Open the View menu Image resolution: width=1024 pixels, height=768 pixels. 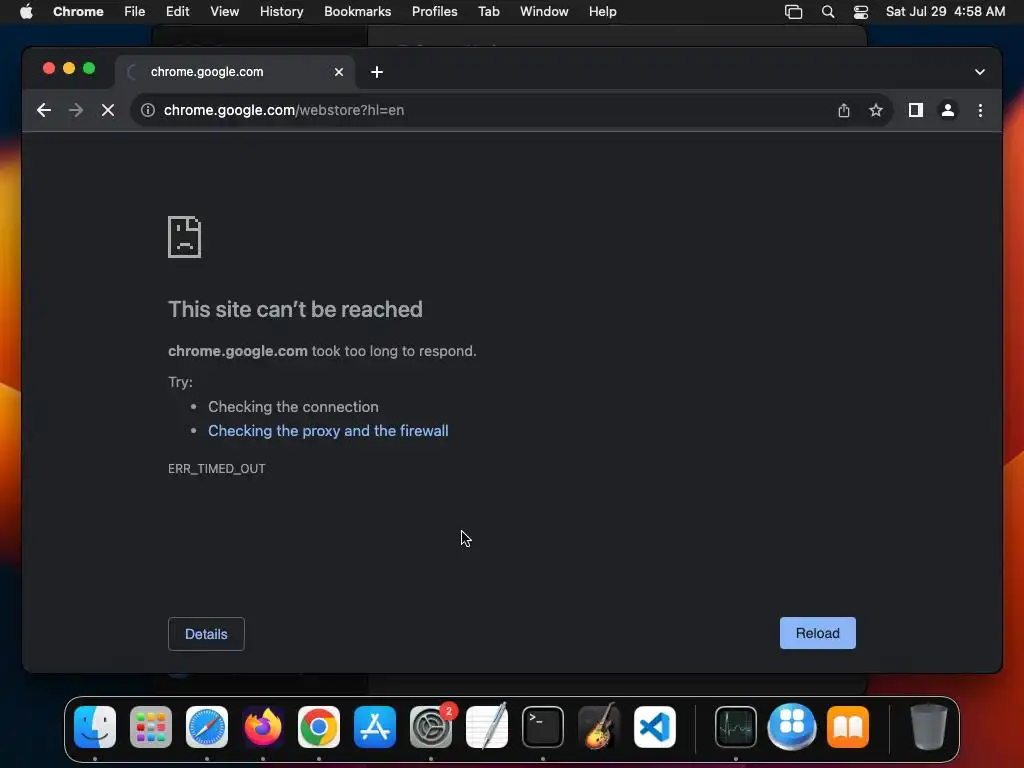click(225, 12)
